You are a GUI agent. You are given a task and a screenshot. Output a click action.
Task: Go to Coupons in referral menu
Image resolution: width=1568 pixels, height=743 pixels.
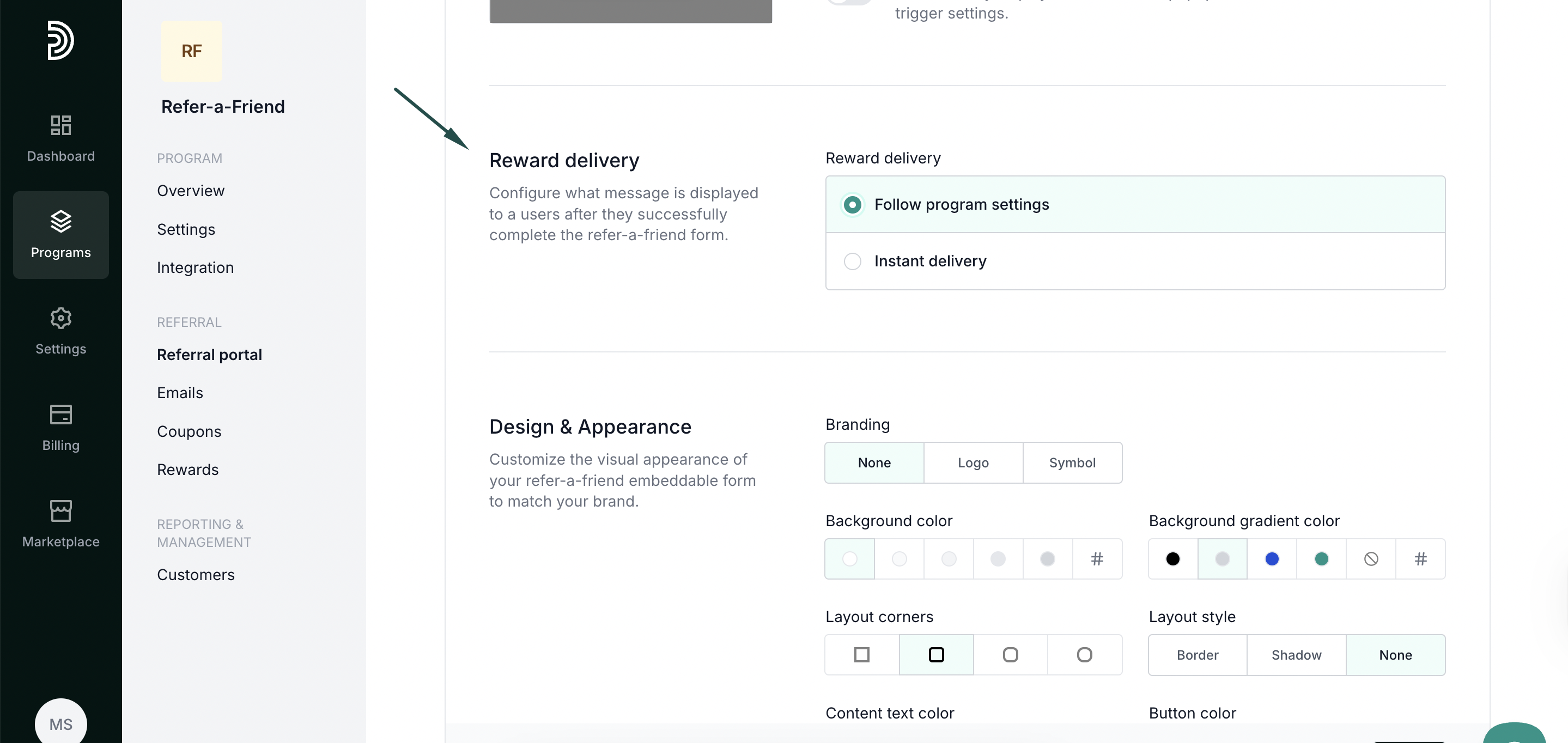click(x=189, y=431)
